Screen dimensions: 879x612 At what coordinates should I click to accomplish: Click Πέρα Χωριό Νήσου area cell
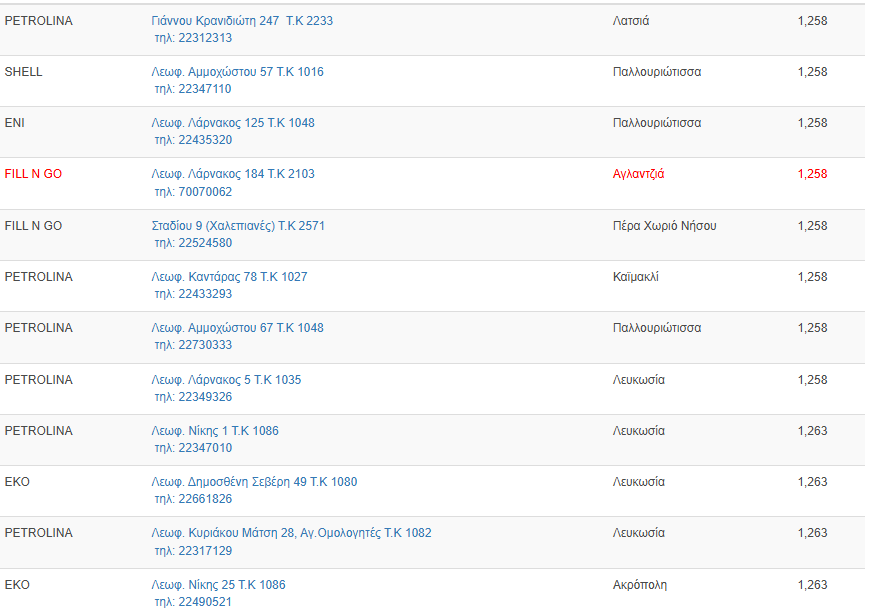point(664,226)
